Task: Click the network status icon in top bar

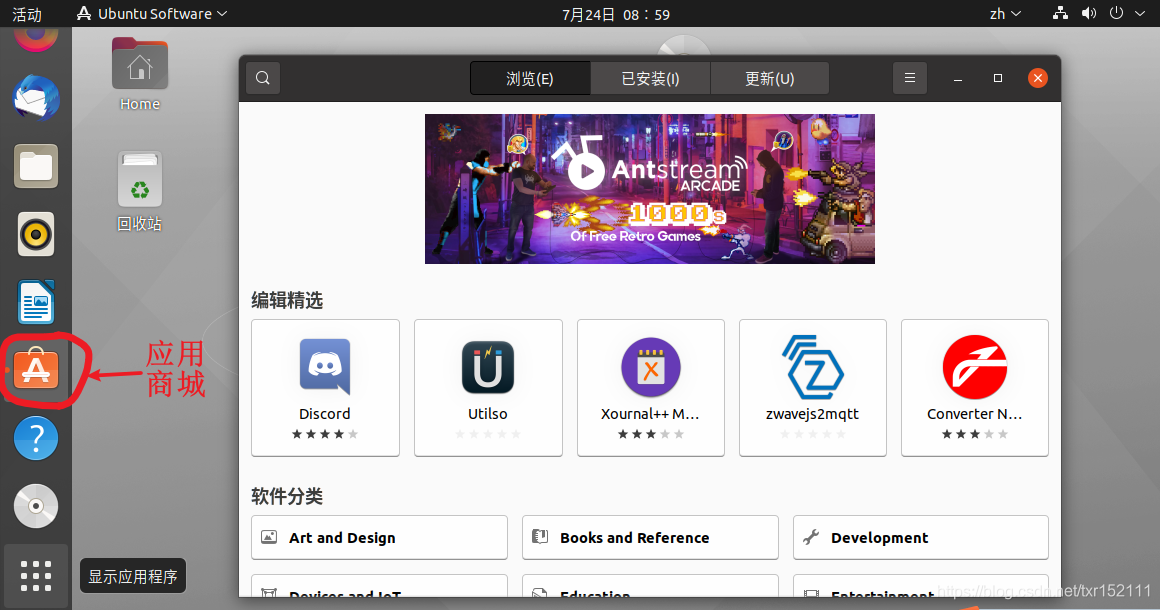Action: point(1060,13)
